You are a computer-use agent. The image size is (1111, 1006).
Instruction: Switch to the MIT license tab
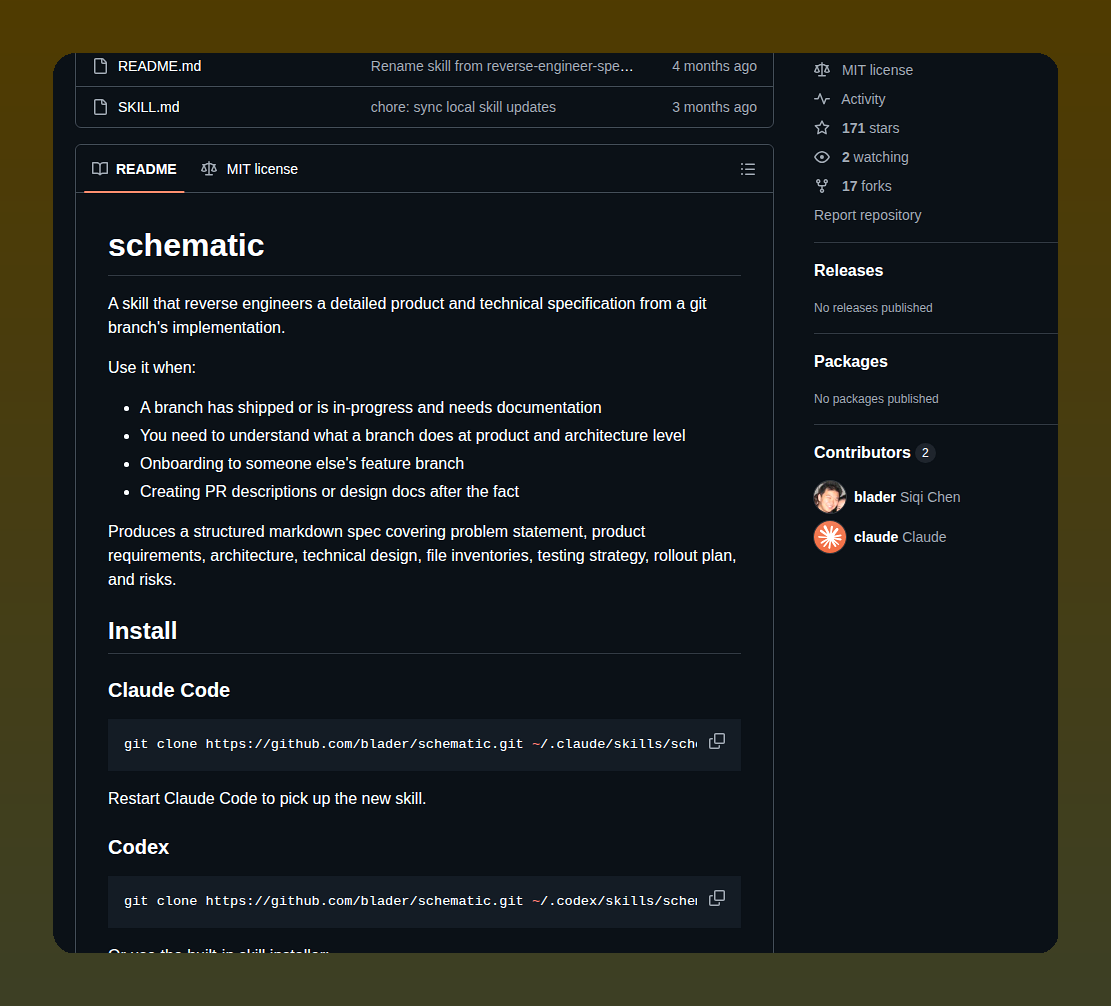pyautogui.click(x=249, y=169)
